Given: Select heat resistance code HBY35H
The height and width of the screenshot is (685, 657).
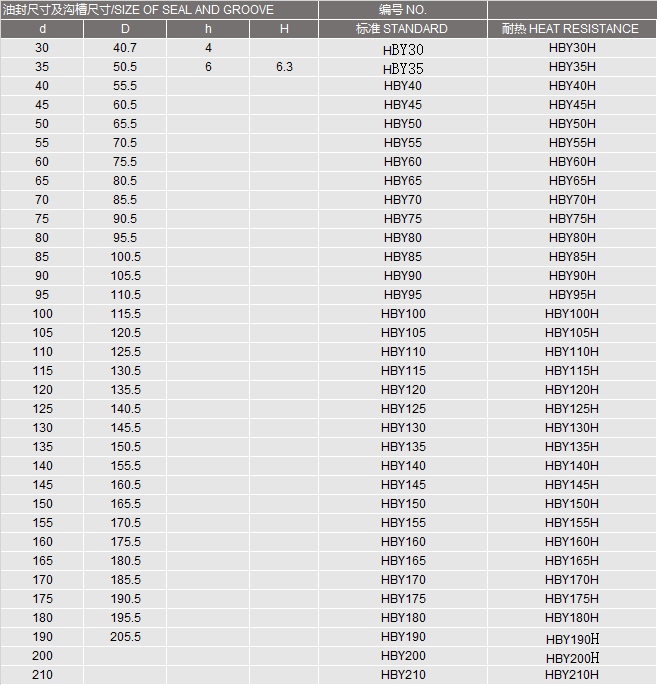Looking at the screenshot, I should point(572,67).
